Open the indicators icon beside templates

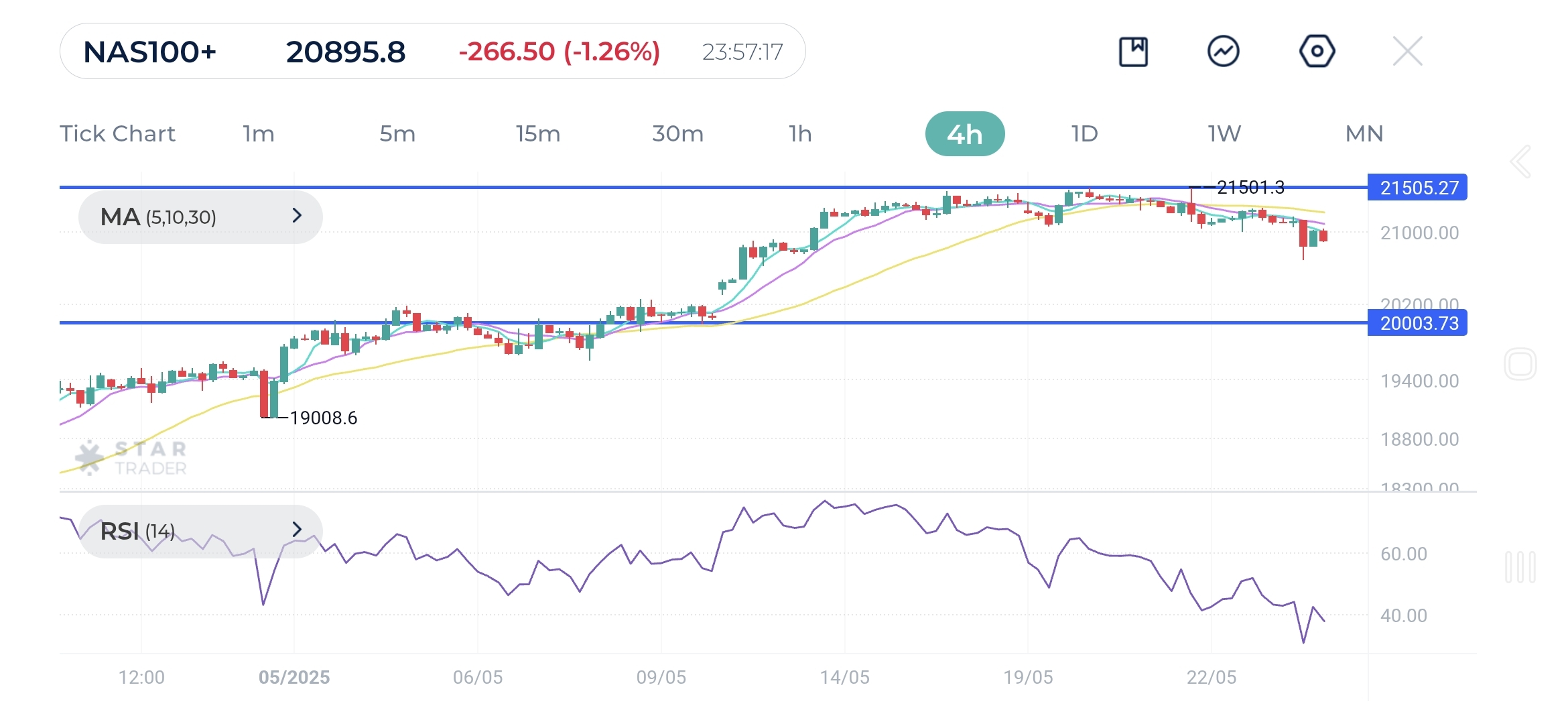[1225, 50]
